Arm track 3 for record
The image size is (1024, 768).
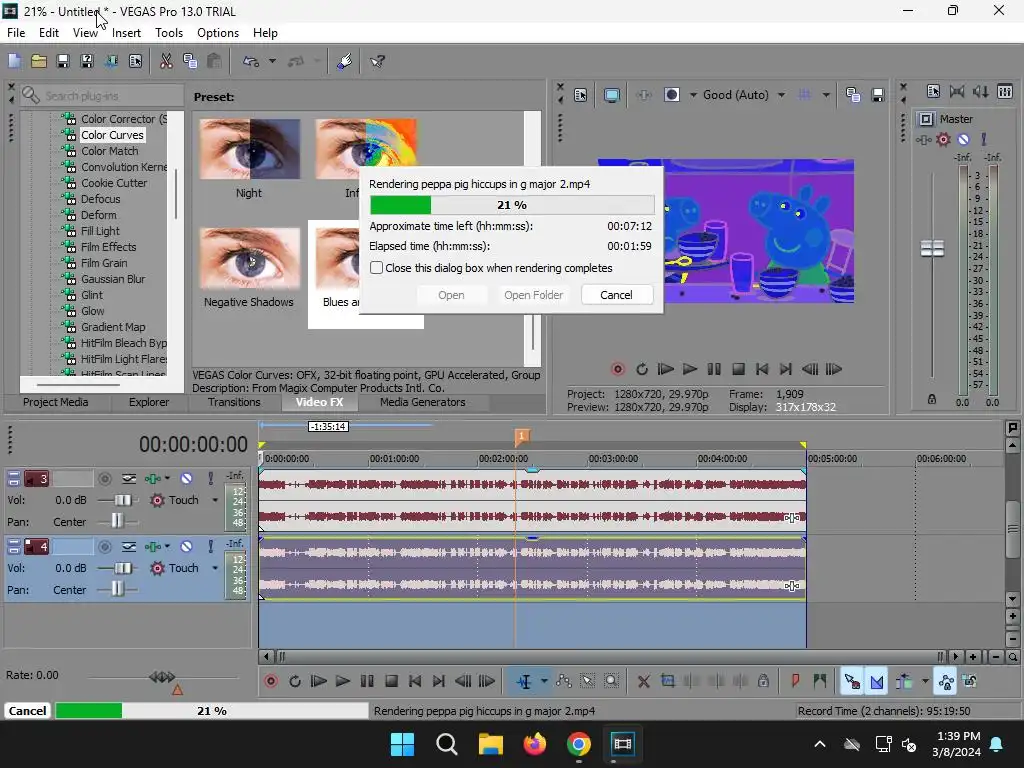(x=104, y=479)
